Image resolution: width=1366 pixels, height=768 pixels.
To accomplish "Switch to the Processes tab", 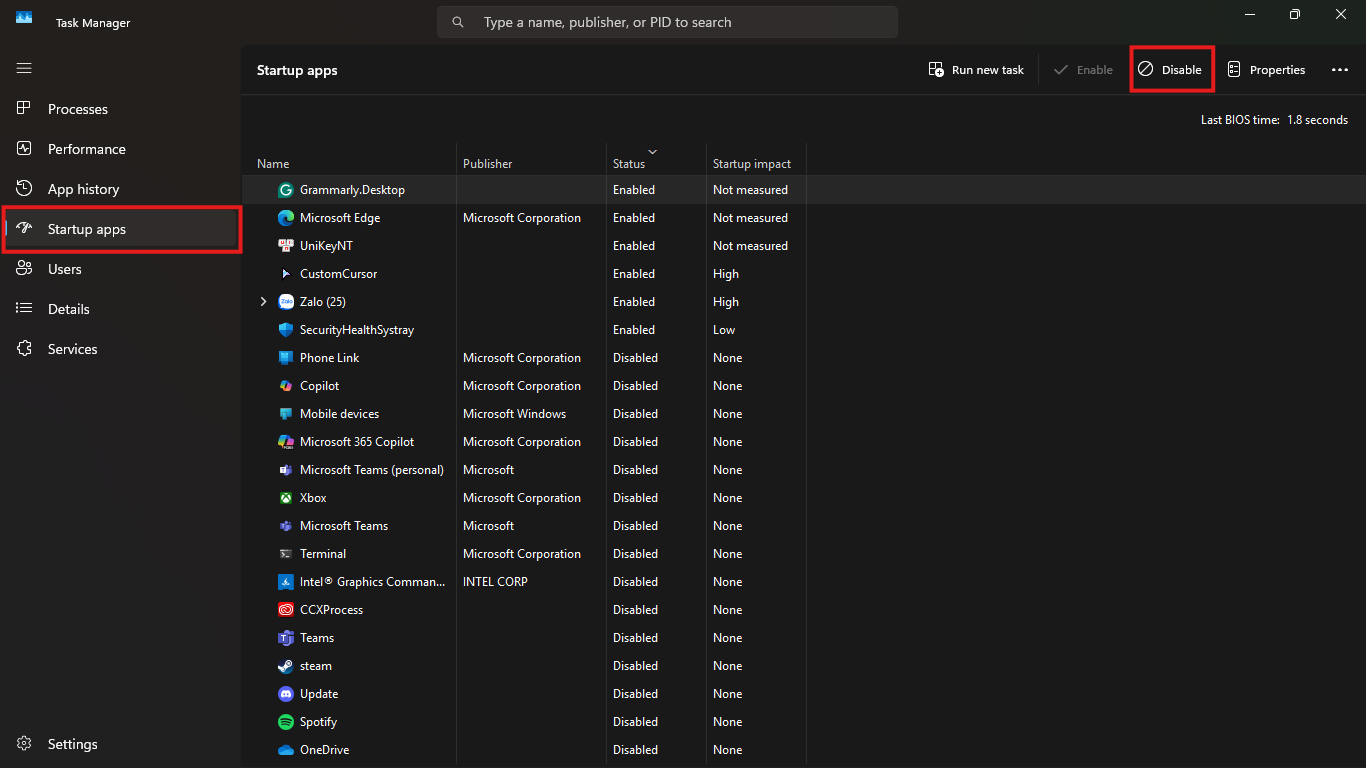I will (x=121, y=109).
